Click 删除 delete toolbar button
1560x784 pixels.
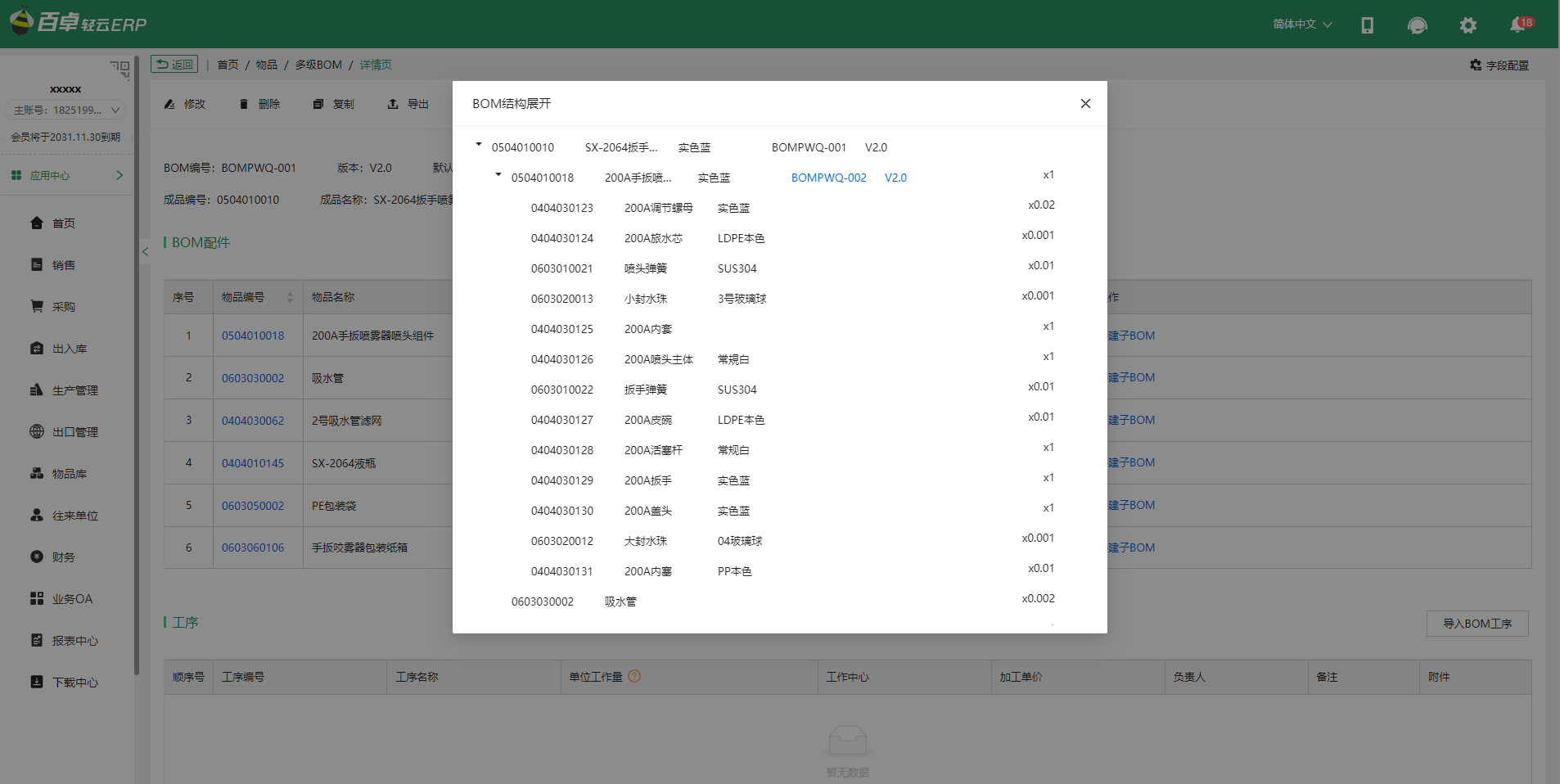coord(259,104)
